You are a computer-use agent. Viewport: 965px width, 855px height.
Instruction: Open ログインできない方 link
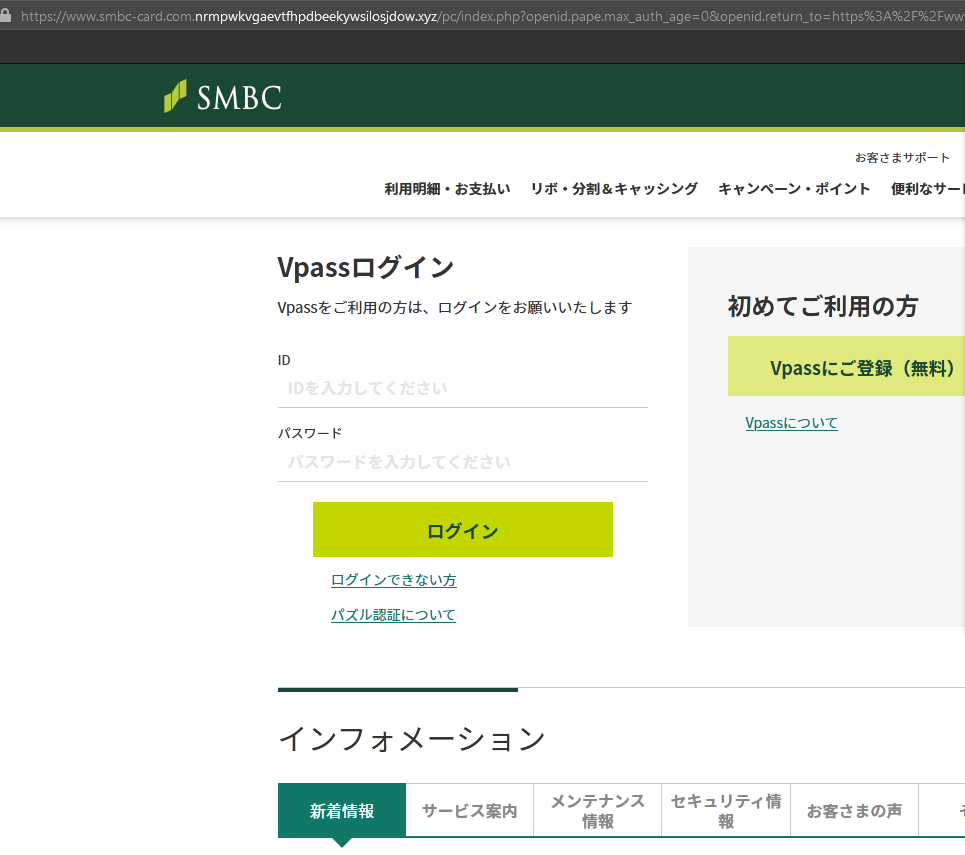click(x=394, y=580)
